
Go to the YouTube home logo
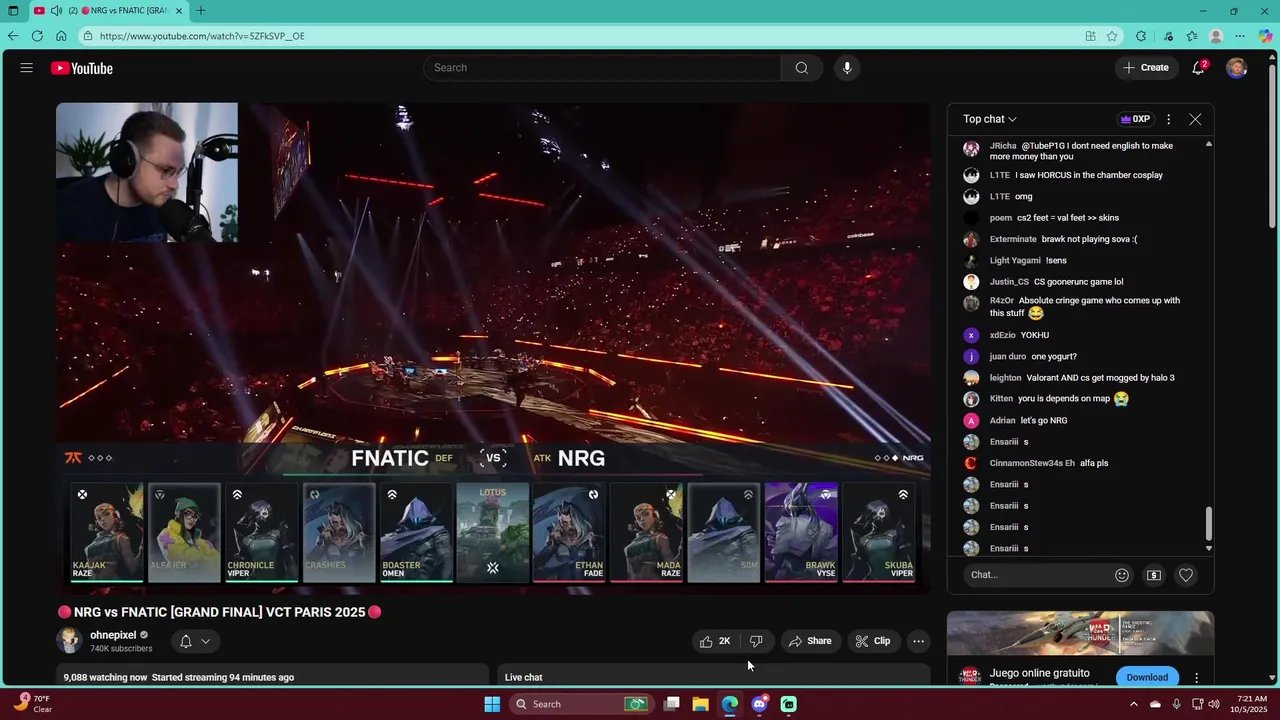click(82, 68)
